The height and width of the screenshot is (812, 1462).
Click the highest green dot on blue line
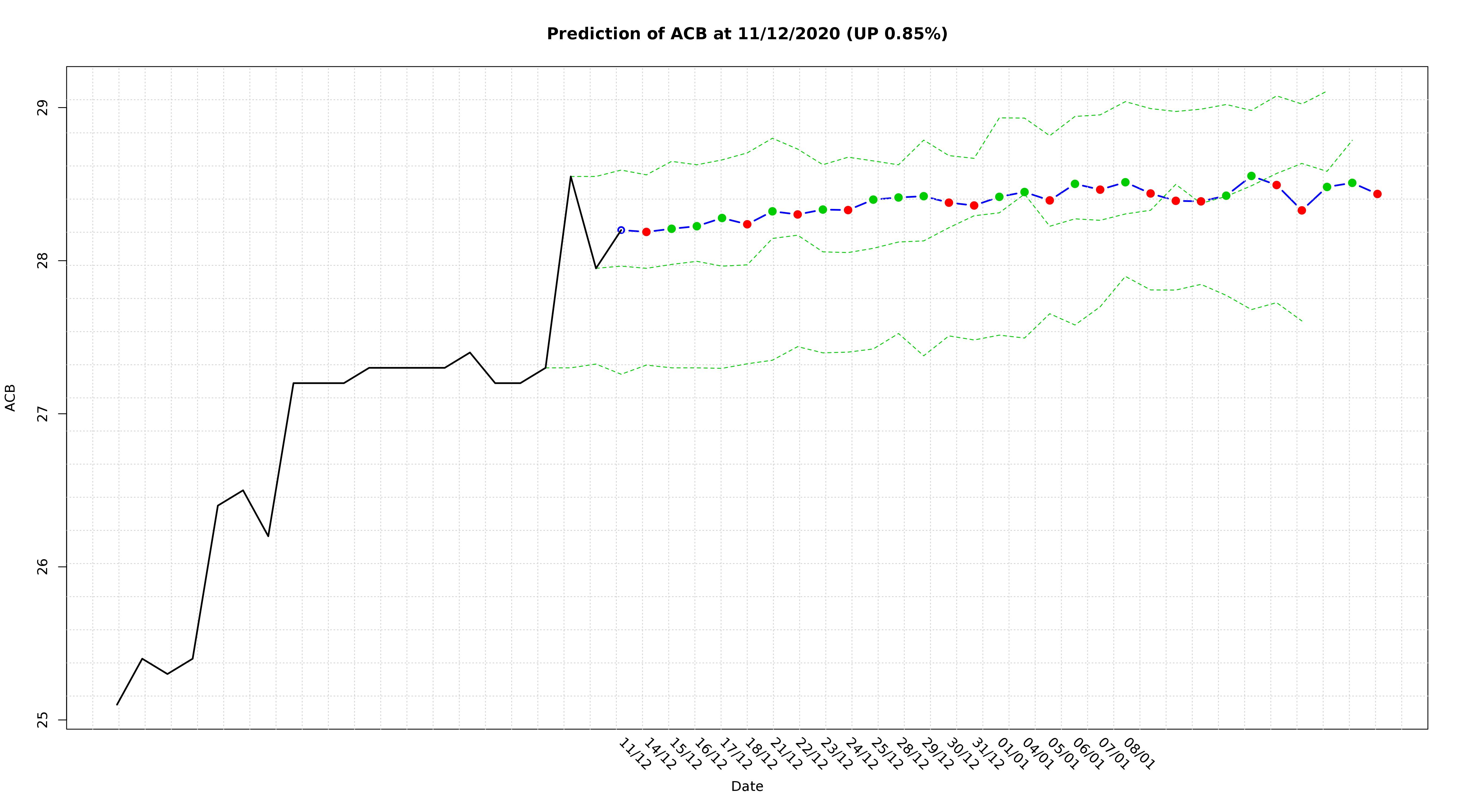coord(1251,176)
